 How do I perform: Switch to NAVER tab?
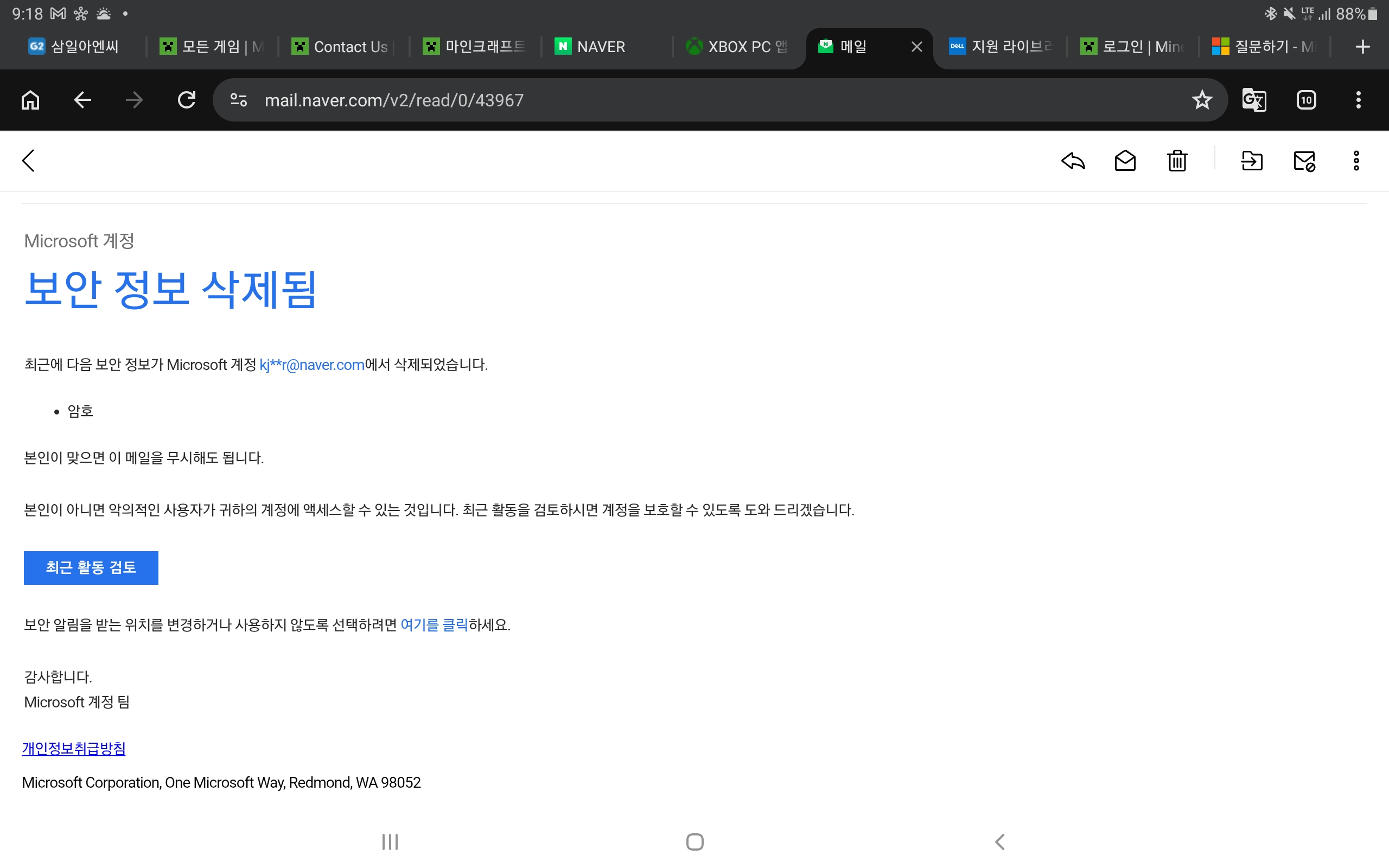tap(606, 47)
